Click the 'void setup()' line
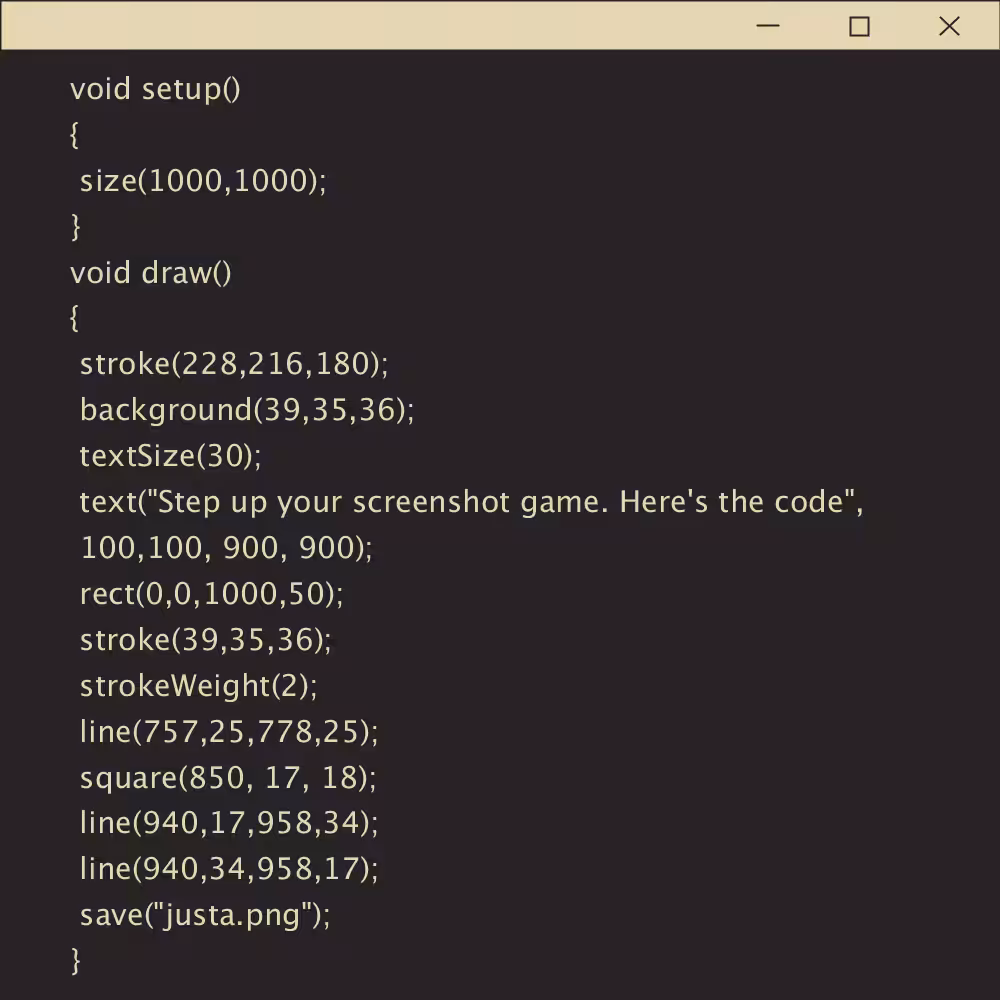The image size is (1000, 1000). pos(155,89)
